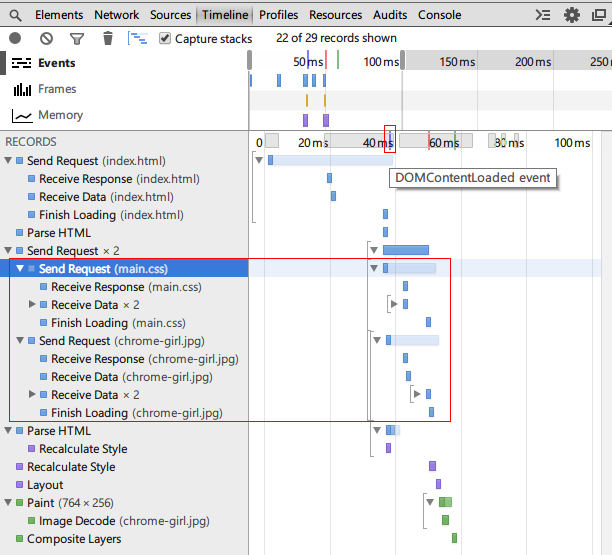This screenshot has width=612, height=555.
Task: Switch to the Network tab
Action: (x=116, y=15)
